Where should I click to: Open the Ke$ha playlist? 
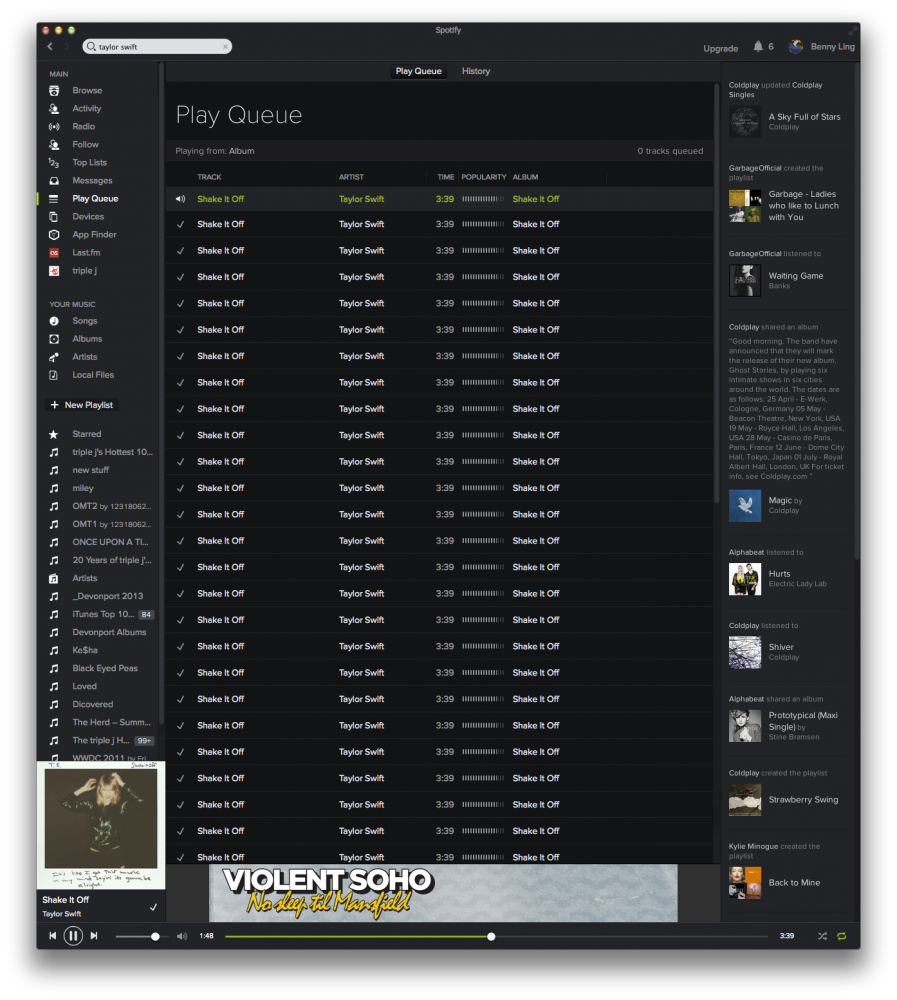tap(85, 650)
